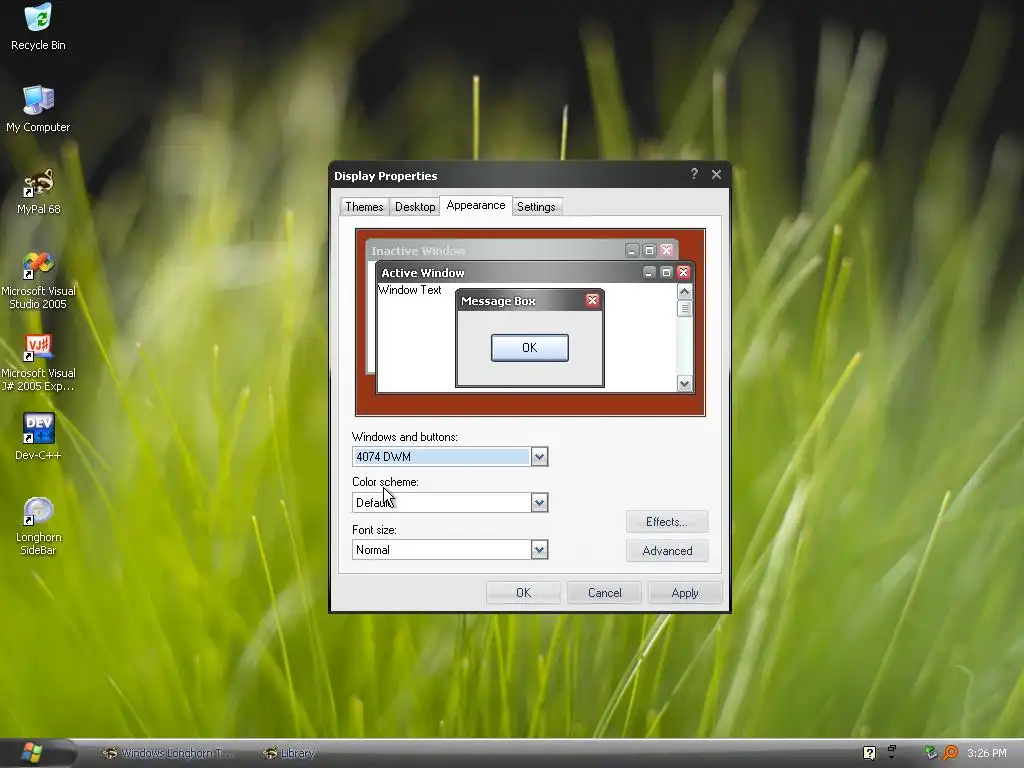Confirm with the dialog's bottom OK button
1024x768 pixels.
(x=524, y=593)
